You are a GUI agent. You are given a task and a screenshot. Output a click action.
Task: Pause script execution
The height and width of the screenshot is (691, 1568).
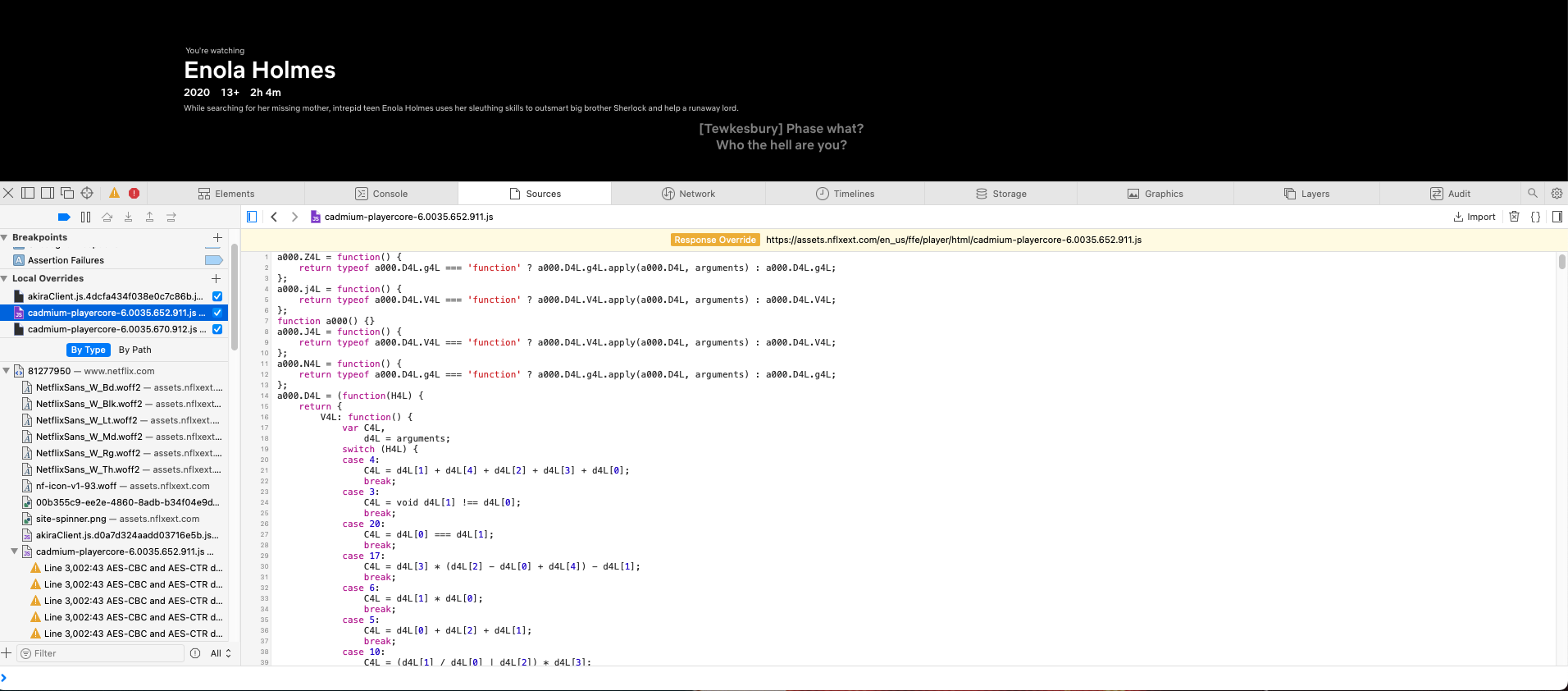coord(85,217)
